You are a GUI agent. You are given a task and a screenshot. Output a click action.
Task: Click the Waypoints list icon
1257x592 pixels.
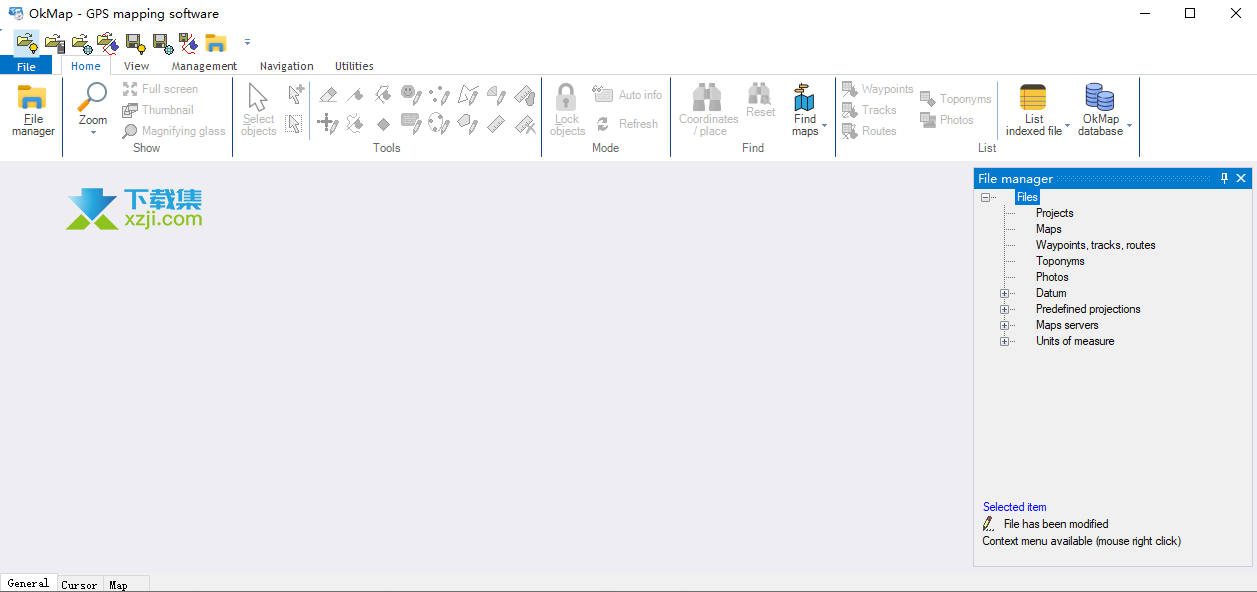click(x=850, y=89)
